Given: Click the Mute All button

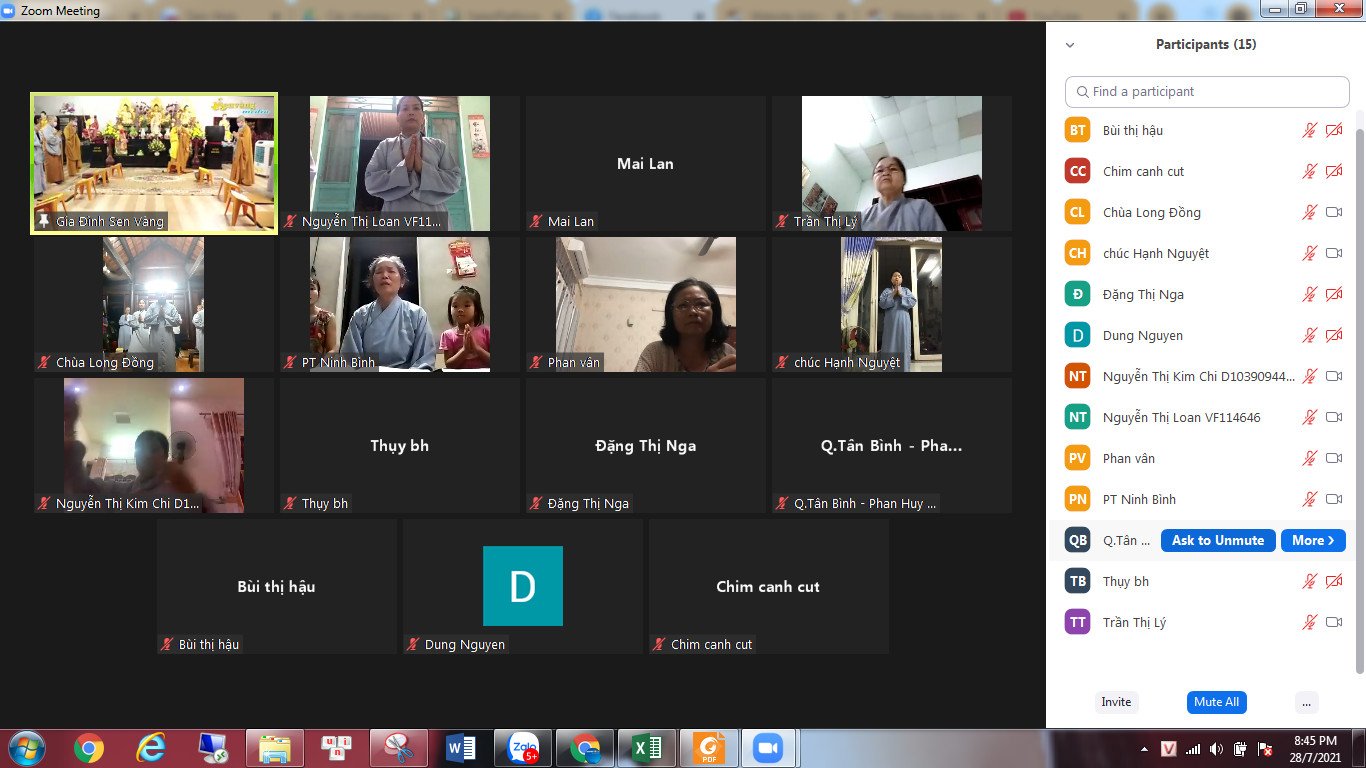Looking at the screenshot, I should pos(1216,702).
